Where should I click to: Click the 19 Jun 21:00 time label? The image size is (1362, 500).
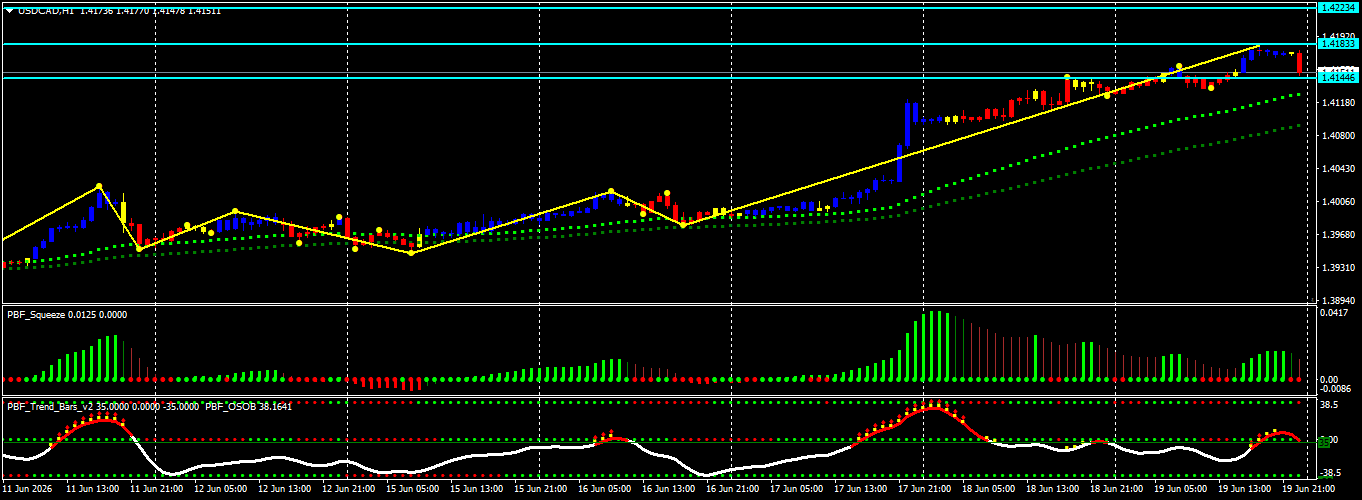click(1306, 490)
